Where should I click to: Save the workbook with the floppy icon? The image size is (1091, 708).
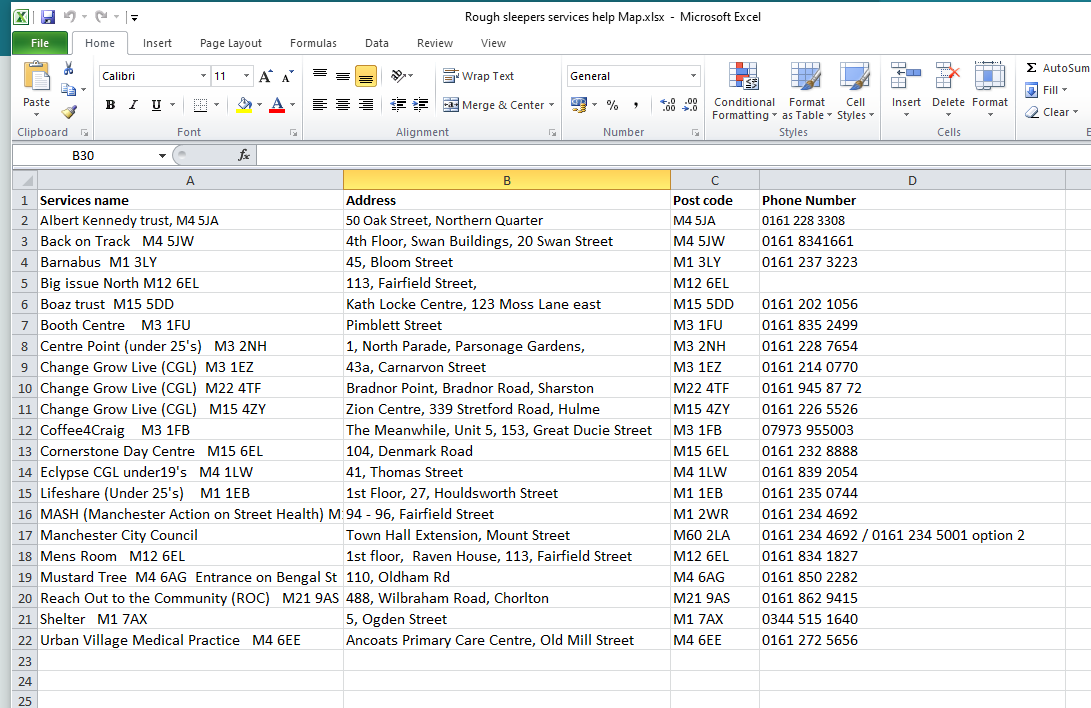coord(47,17)
